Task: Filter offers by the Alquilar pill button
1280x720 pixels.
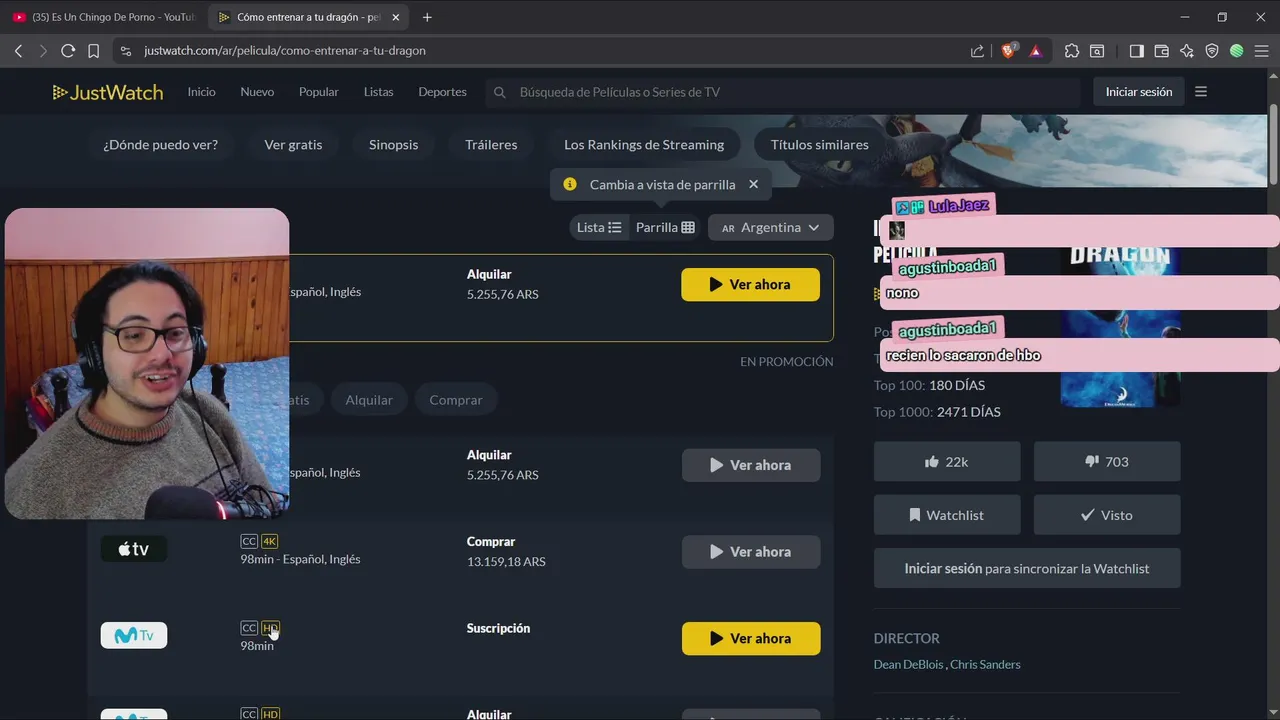Action: tap(369, 400)
